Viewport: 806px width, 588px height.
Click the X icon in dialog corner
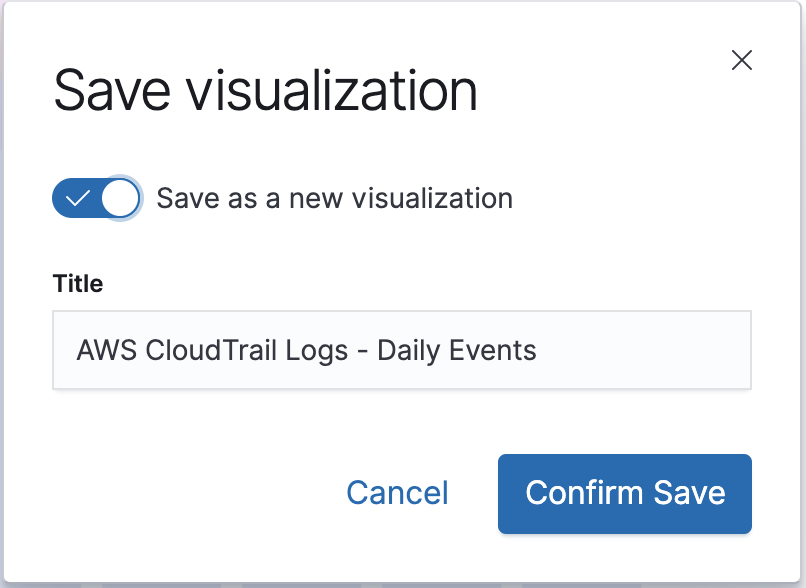tap(742, 60)
